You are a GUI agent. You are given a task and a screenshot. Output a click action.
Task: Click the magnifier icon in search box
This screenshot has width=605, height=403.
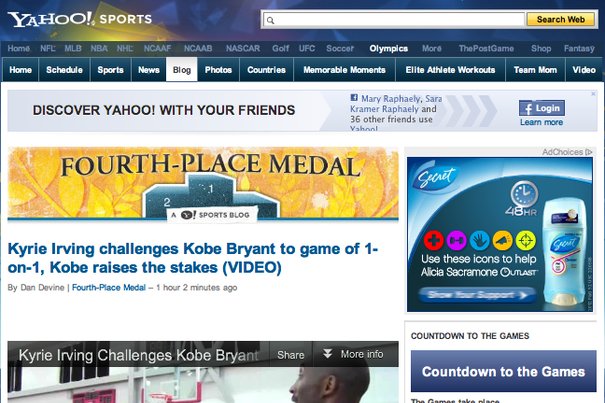click(x=270, y=20)
